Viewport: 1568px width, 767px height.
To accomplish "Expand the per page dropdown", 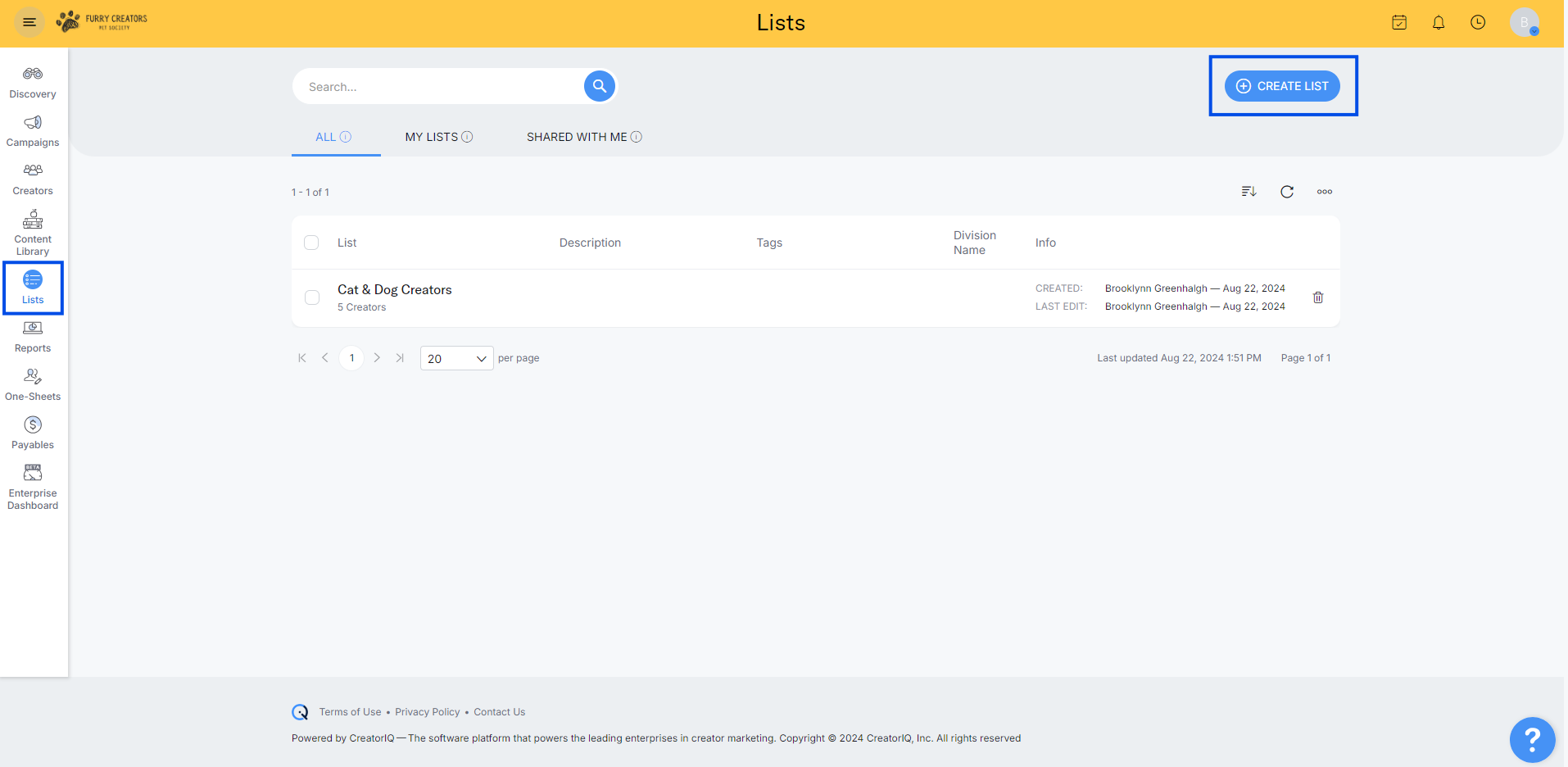I will point(456,359).
